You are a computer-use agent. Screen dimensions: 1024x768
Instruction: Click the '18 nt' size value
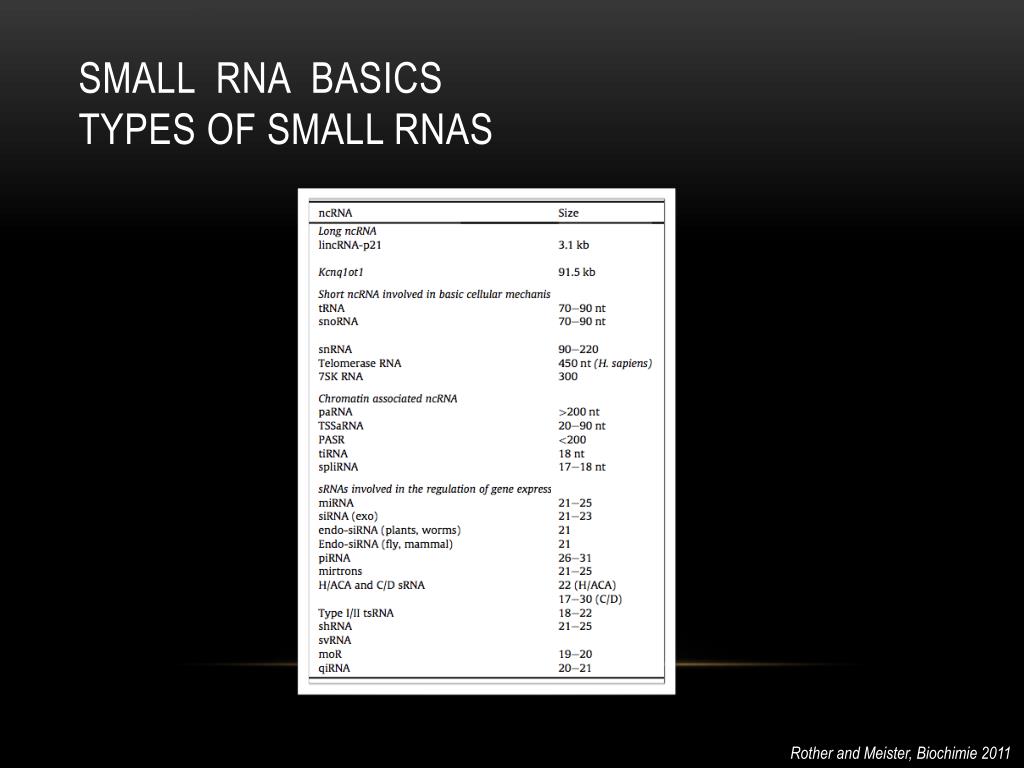(x=571, y=453)
